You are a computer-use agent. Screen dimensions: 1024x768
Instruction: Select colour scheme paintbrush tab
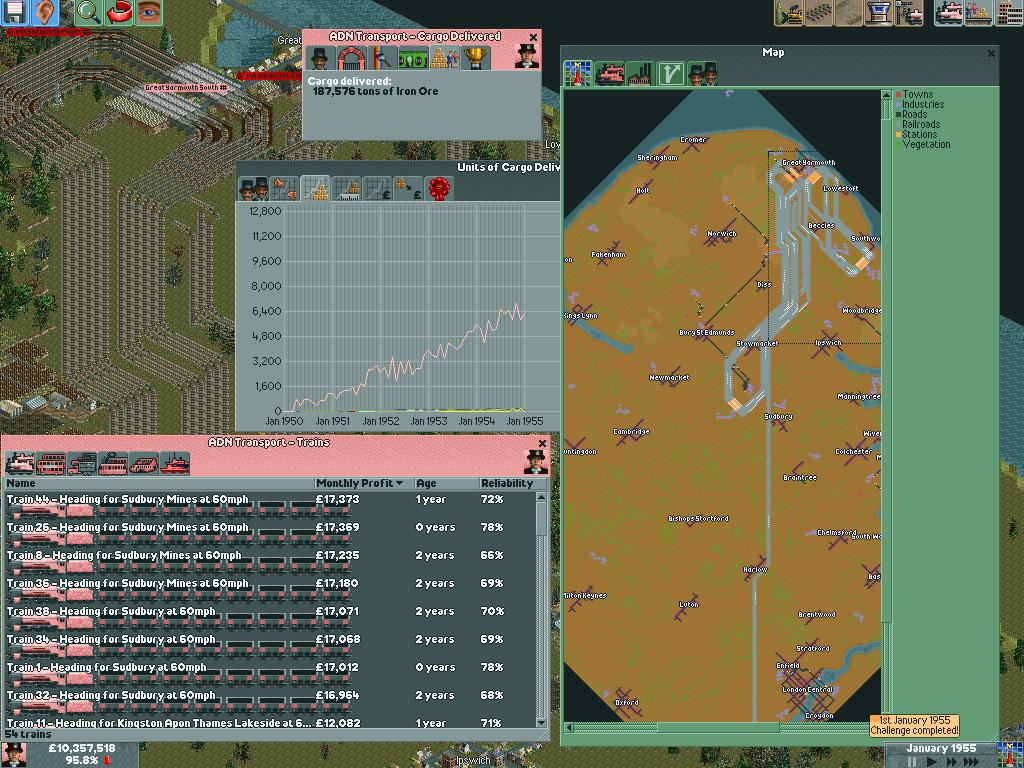point(381,58)
